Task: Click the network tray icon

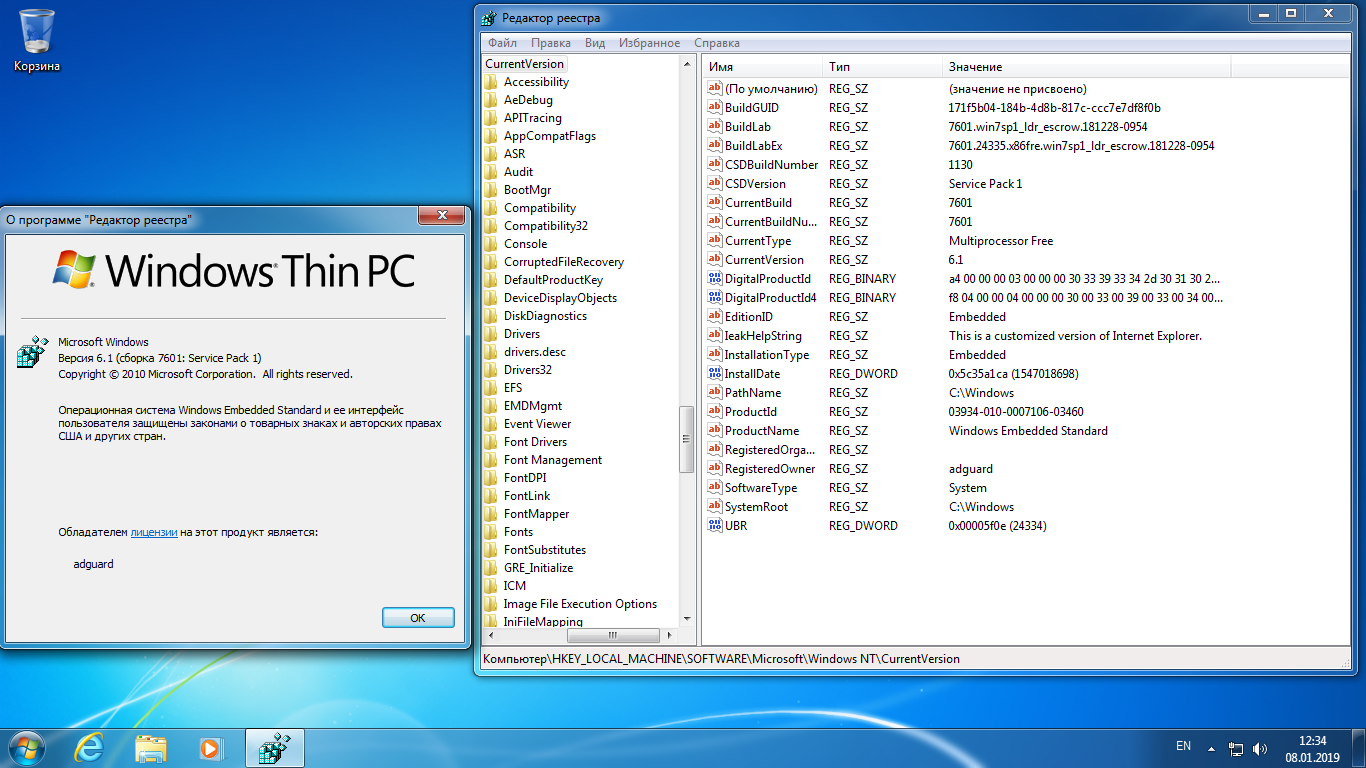Action: pyautogui.click(x=1236, y=748)
